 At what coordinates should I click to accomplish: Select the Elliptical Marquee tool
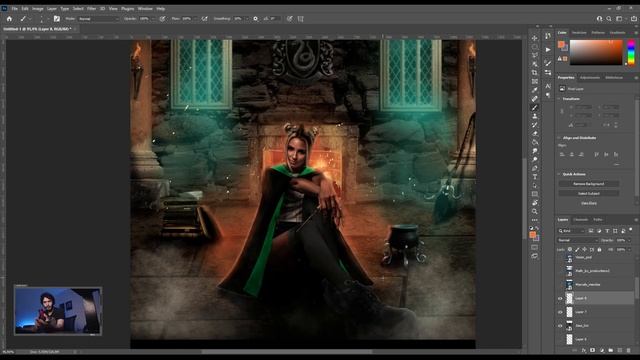(534, 47)
